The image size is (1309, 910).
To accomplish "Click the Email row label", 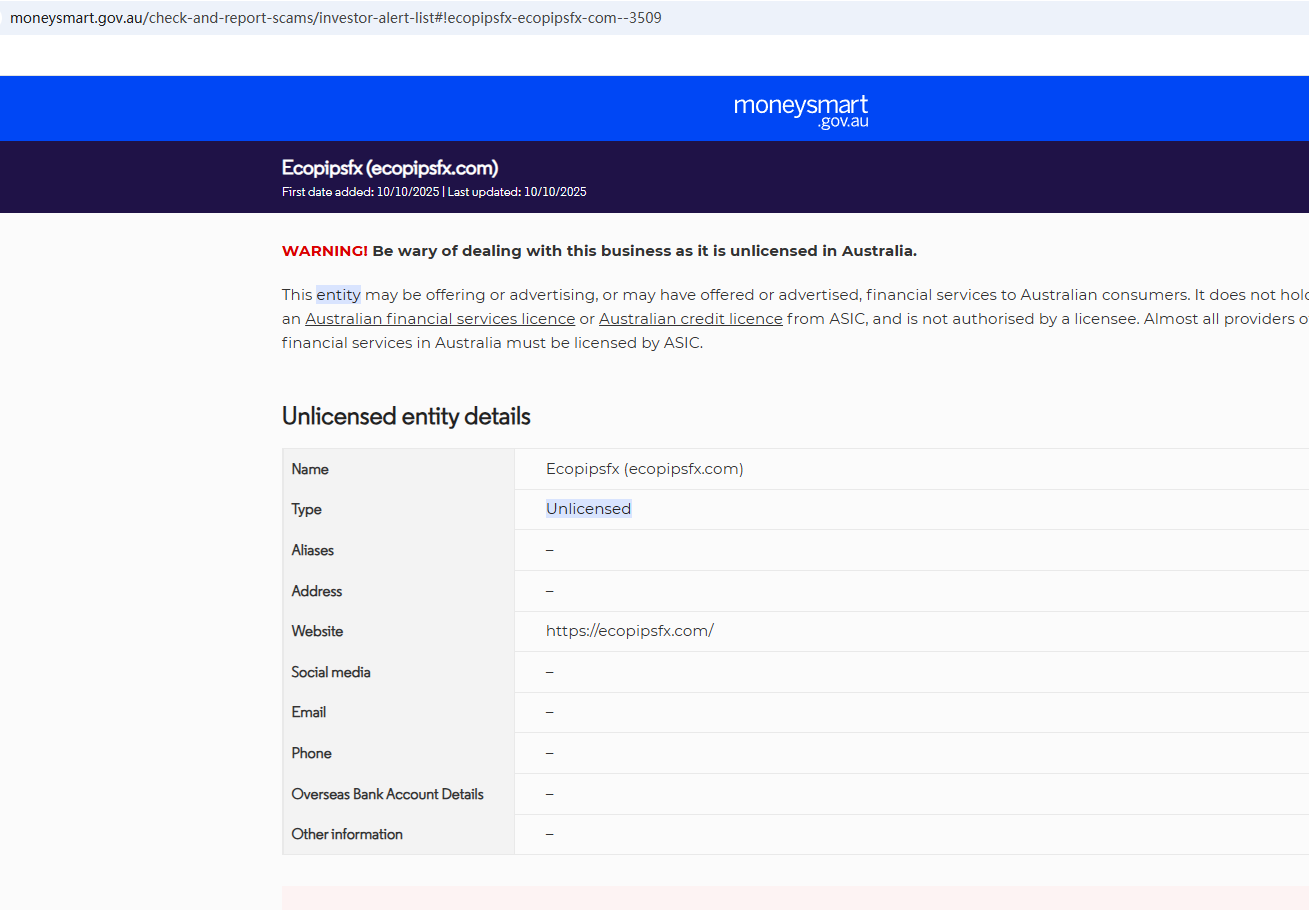I will click(309, 712).
